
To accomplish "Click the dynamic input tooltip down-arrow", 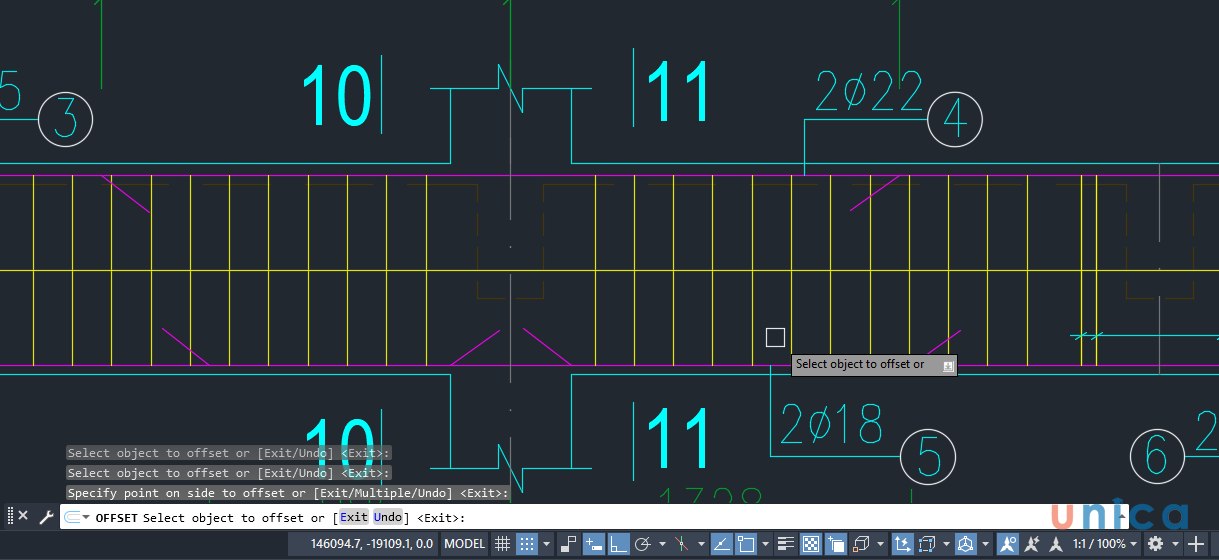I will pyautogui.click(x=948, y=366).
